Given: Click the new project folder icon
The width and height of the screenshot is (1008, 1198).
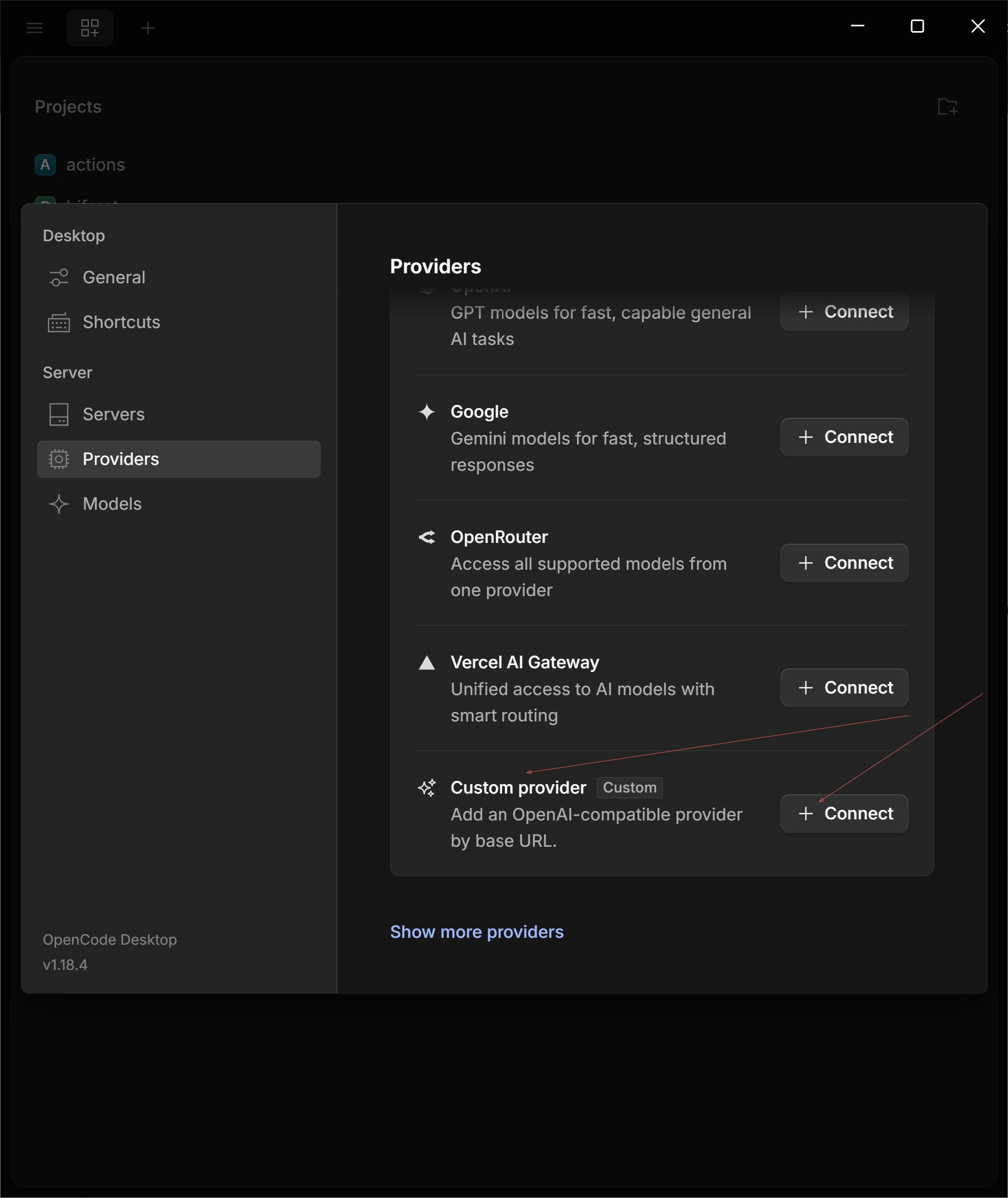Looking at the screenshot, I should click(x=948, y=106).
